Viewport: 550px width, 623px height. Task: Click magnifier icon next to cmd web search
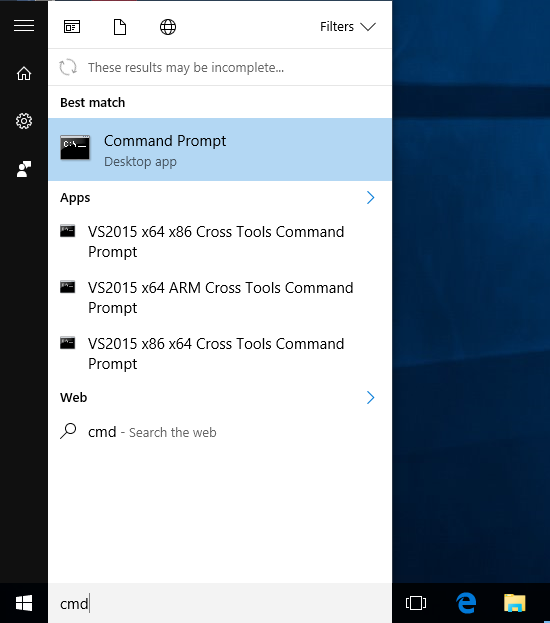click(x=68, y=431)
